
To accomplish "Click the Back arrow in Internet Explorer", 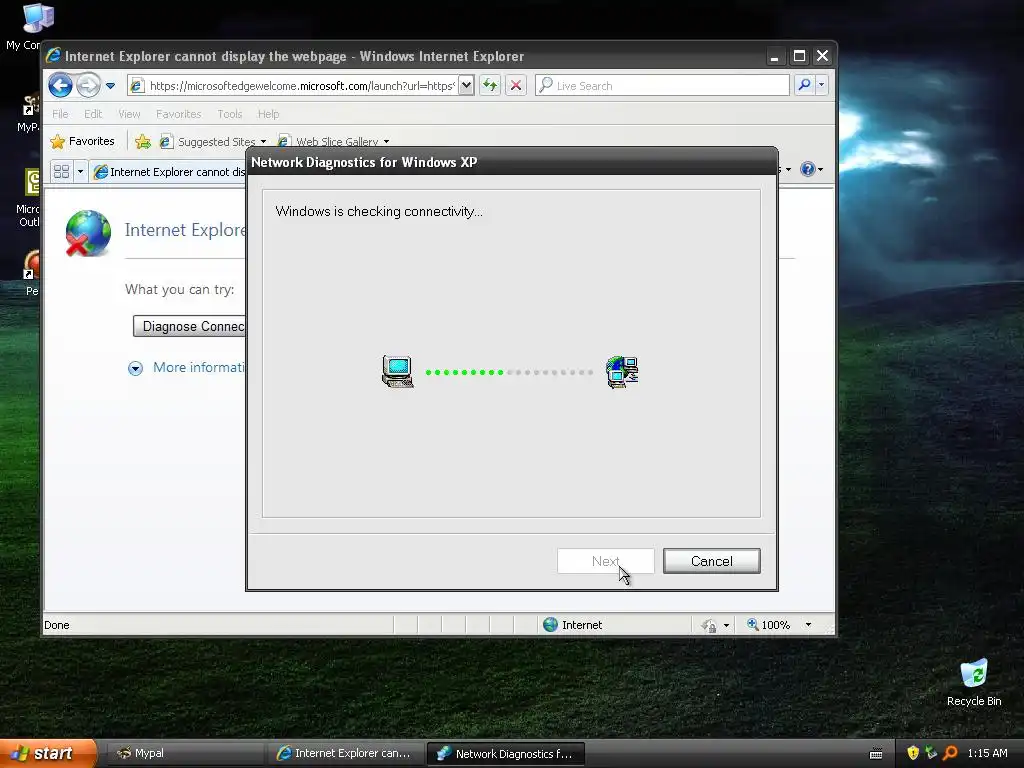I will [x=60, y=86].
